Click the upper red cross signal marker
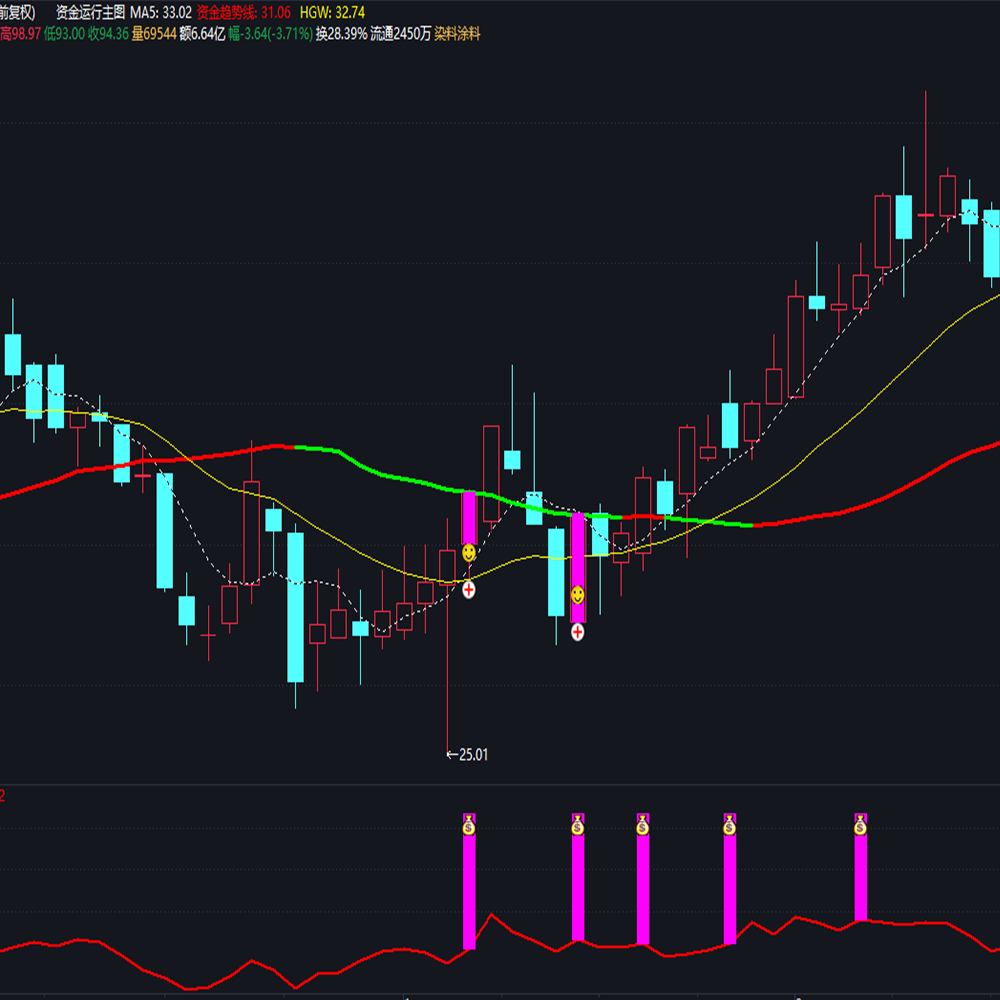Screen dimensions: 1000x1000 tap(470, 588)
